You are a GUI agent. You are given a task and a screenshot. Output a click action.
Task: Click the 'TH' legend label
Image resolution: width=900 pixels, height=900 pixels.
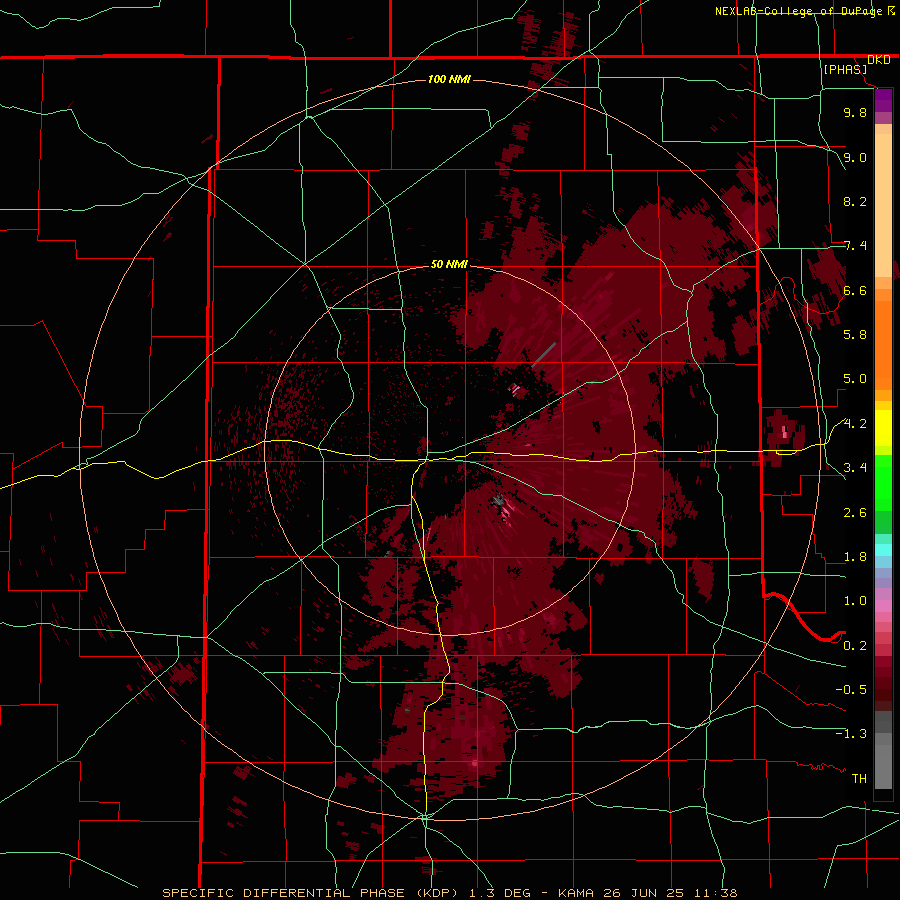pos(859,779)
